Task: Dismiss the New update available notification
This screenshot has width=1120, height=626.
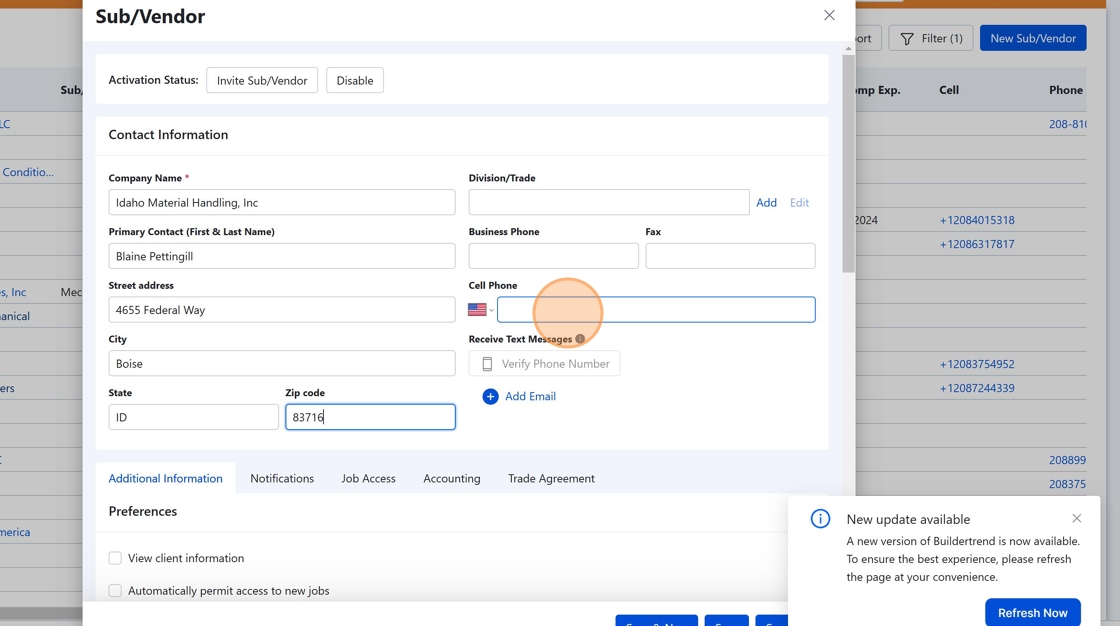Action: [1076, 518]
